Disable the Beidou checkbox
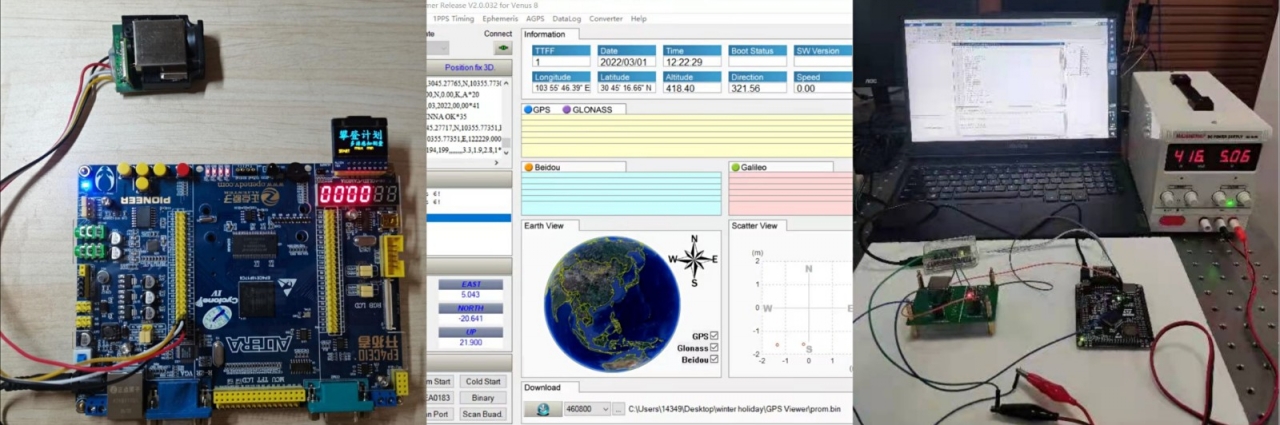Viewport: 1280px width, 425px height. 714,359
